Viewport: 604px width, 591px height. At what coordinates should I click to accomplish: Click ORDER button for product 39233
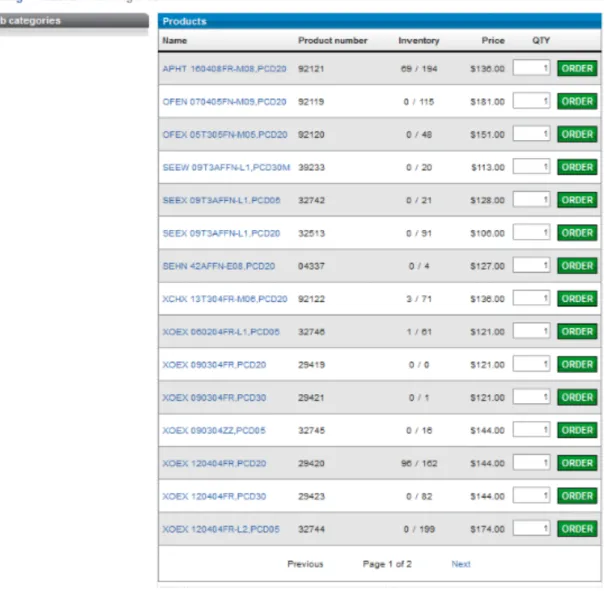pyautogui.click(x=577, y=167)
